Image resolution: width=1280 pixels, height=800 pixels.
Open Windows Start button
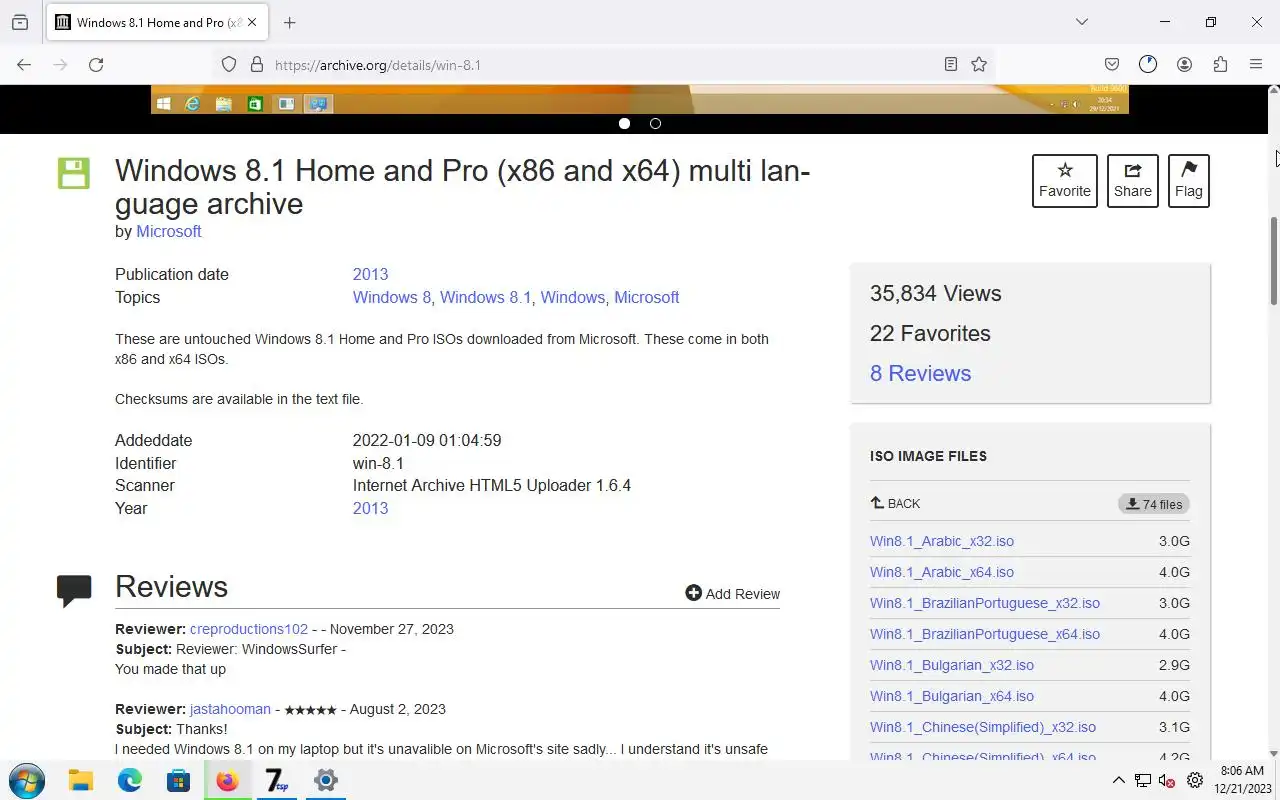coord(27,780)
